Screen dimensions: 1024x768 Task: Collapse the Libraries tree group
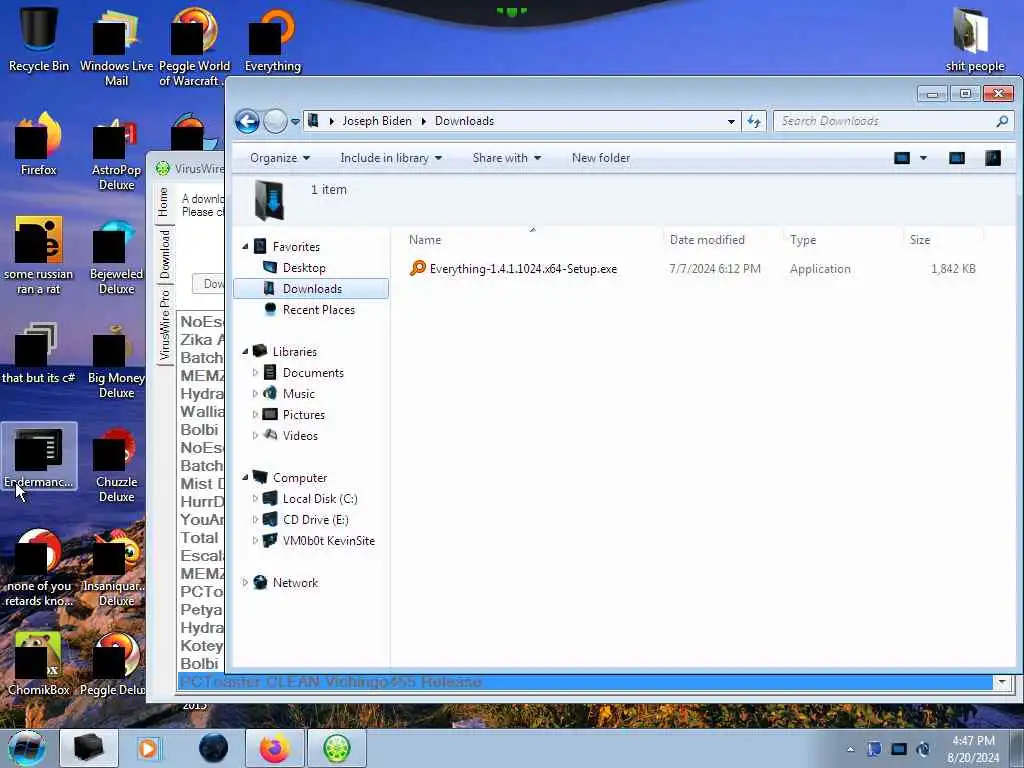click(246, 351)
